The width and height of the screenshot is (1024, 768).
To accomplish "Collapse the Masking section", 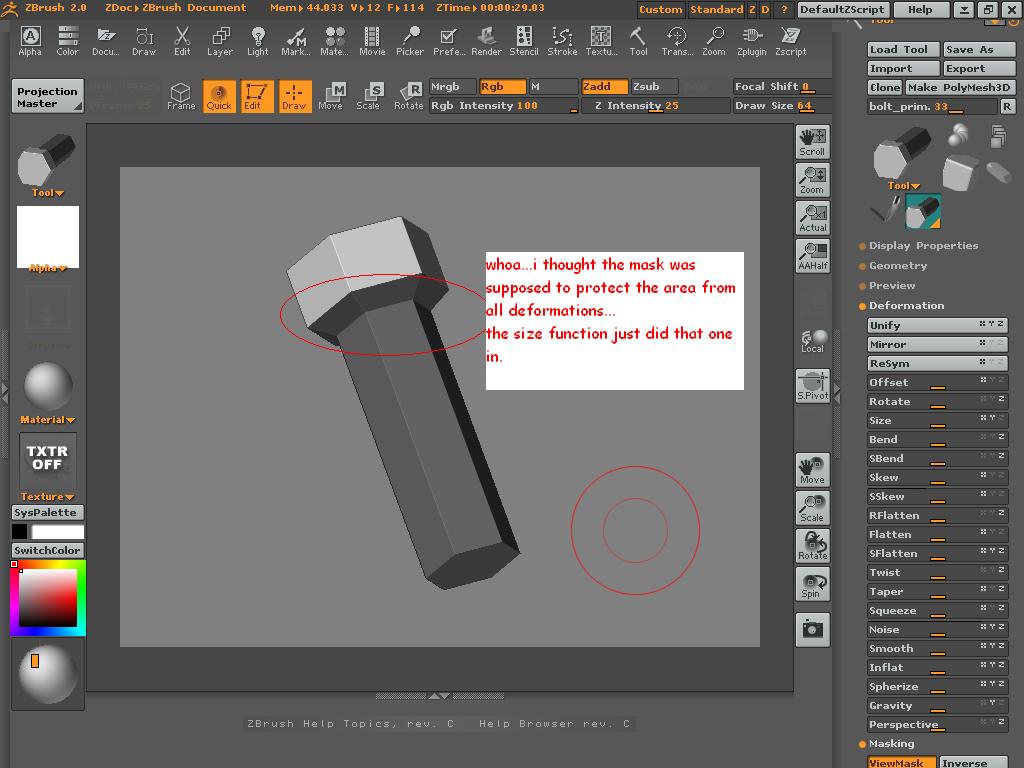I will 891,744.
